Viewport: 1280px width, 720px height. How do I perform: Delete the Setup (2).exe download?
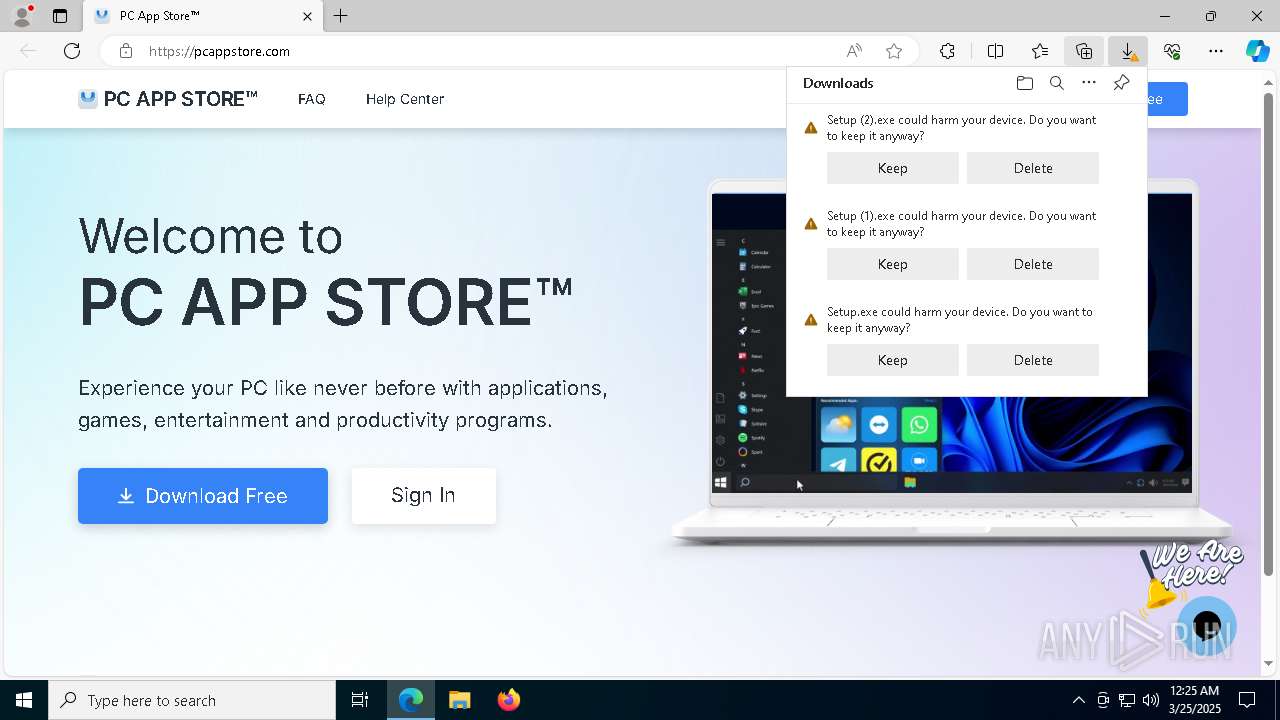pyautogui.click(x=1033, y=168)
